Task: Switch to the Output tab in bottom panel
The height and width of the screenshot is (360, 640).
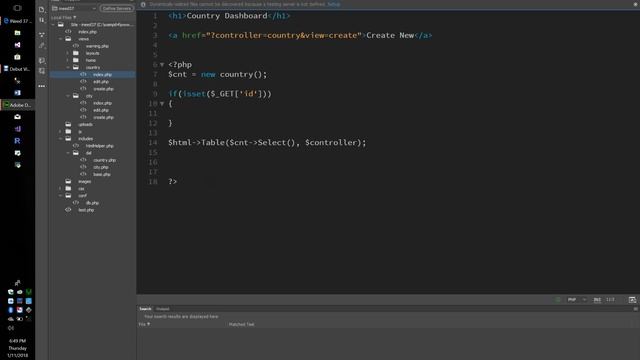Action: 162,309
